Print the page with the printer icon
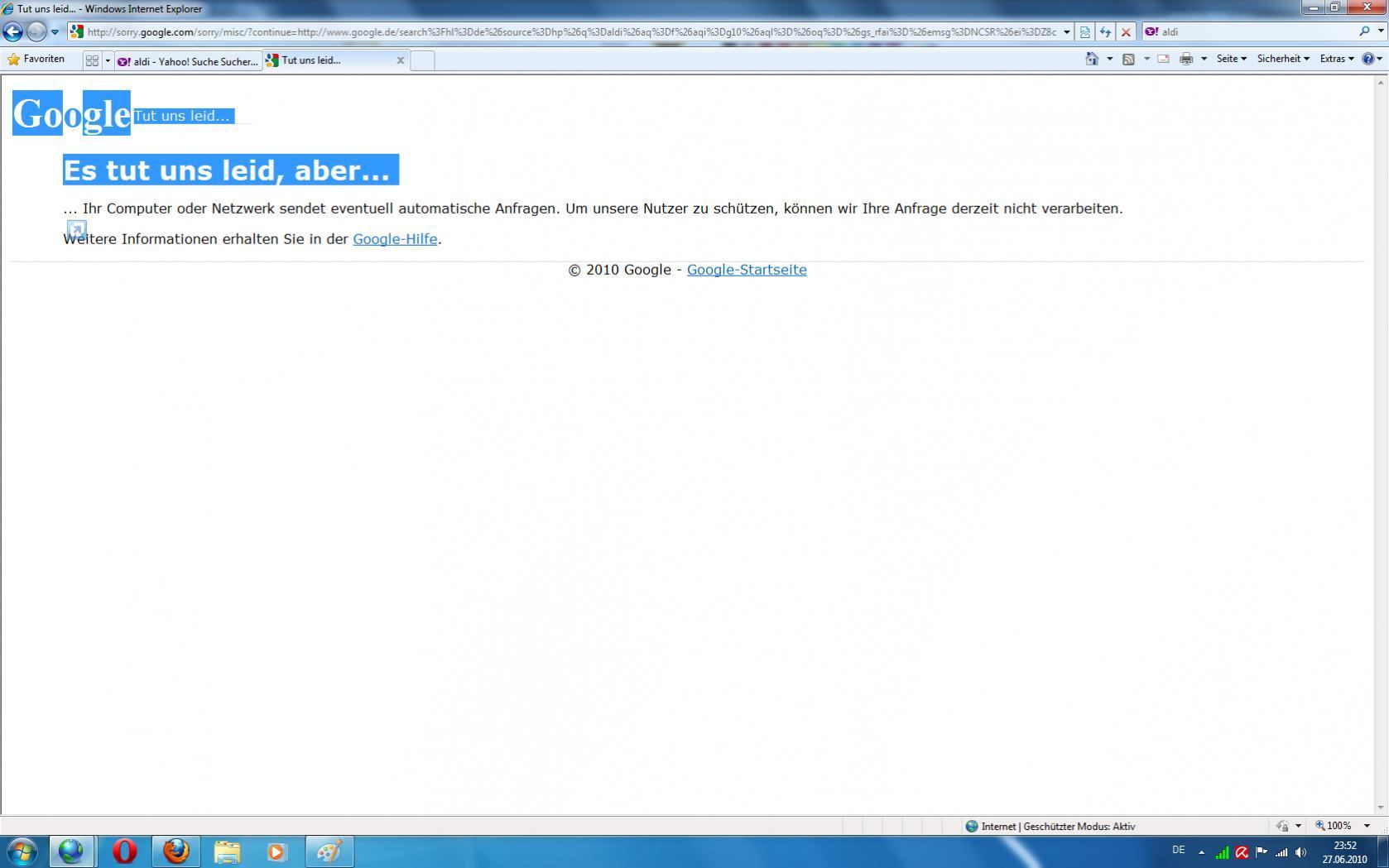 coord(1186,59)
